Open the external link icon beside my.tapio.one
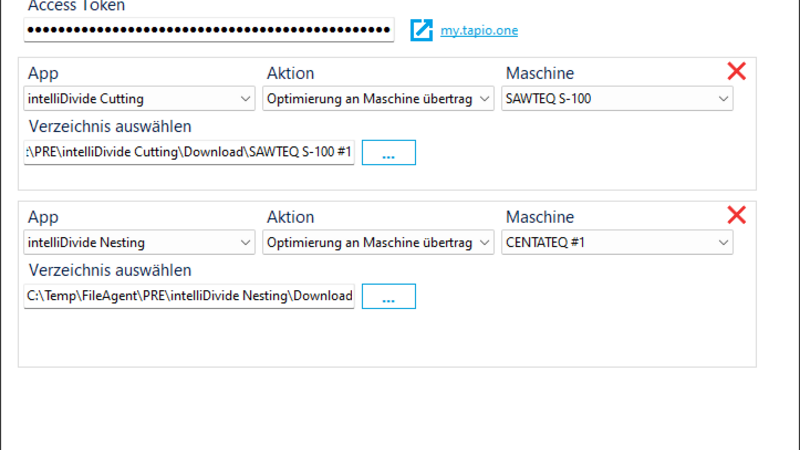 point(421,30)
